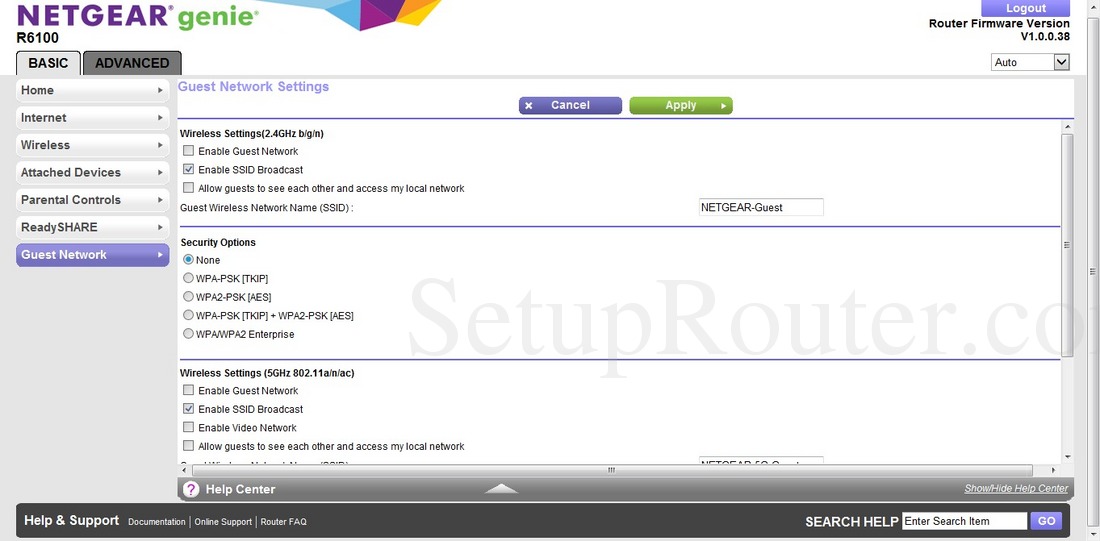Click the Guest Network menu arrow
This screenshot has height=541, width=1100.
[160, 255]
